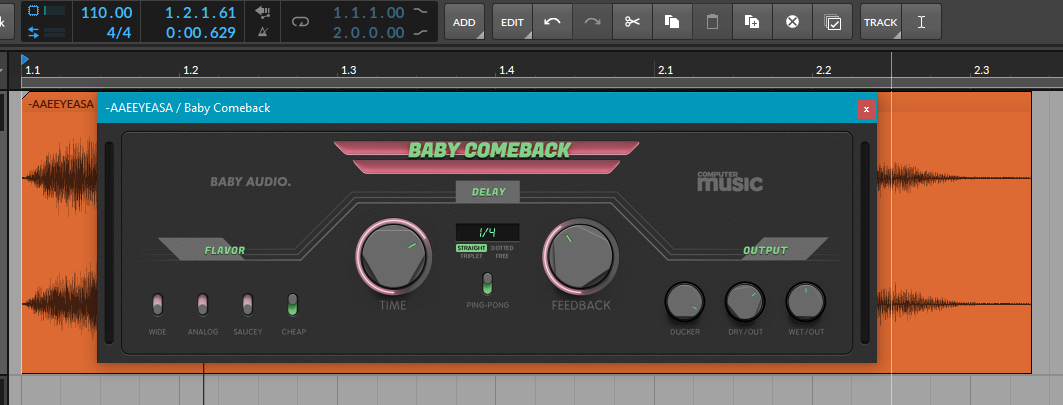1063x405 pixels.
Task: Click the BABY COMEBACK title logo
Action: point(488,151)
